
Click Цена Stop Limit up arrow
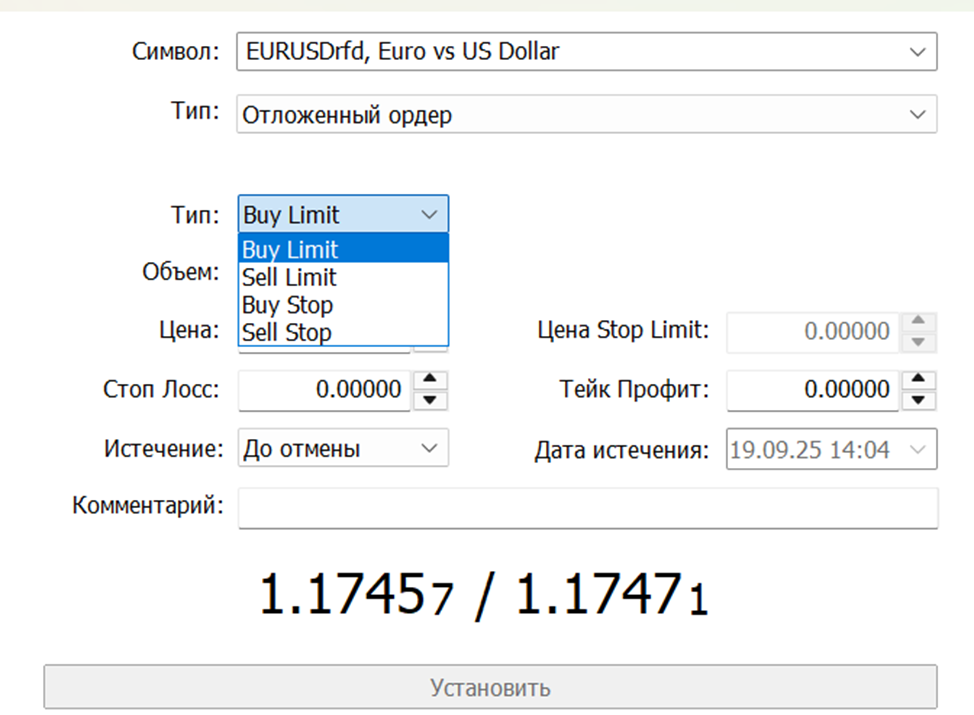pos(919,322)
